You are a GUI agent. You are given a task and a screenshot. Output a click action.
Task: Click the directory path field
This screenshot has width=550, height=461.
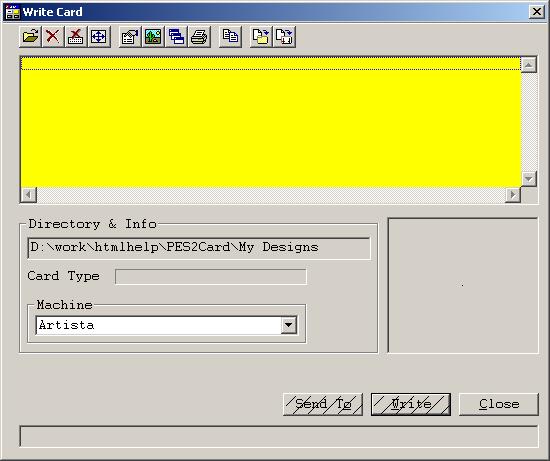pos(199,248)
